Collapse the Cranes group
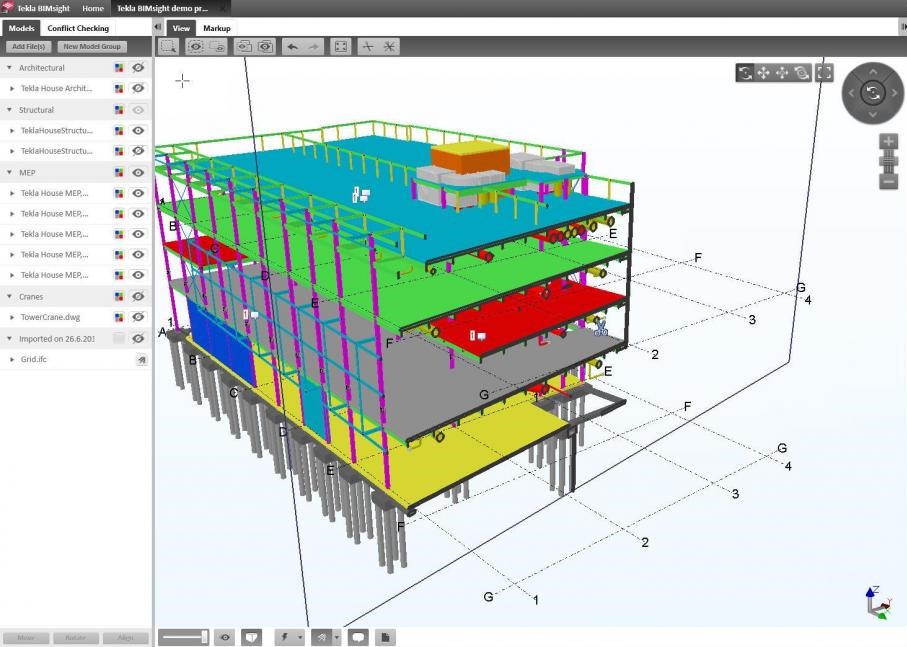The image size is (907, 647). [x=9, y=296]
